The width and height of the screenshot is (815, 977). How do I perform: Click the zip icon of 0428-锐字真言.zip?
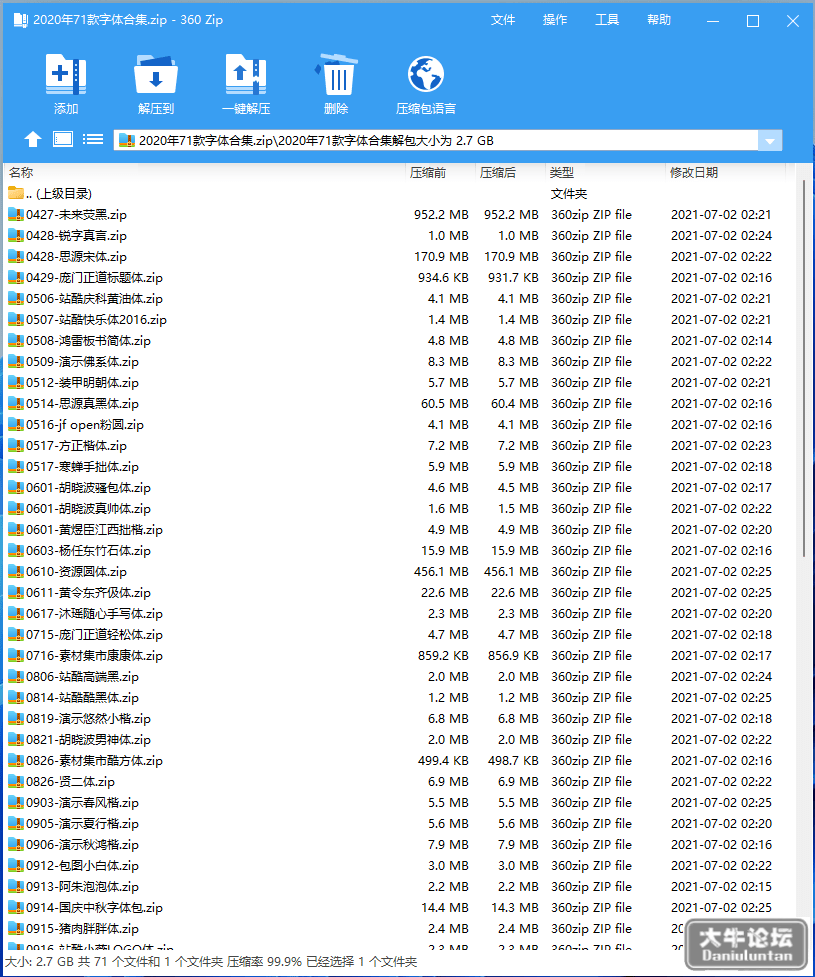[16, 236]
